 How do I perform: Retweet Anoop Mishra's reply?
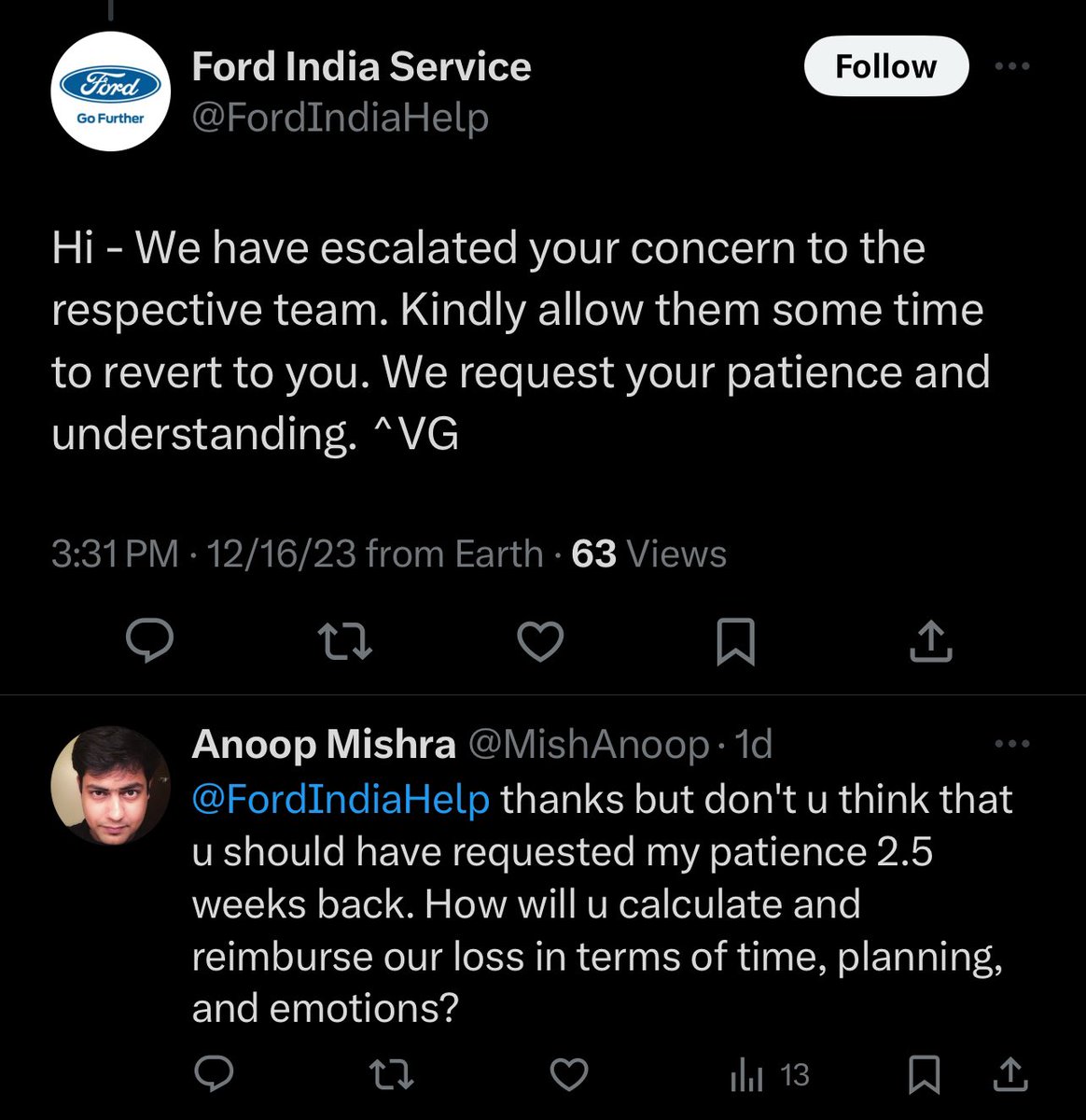392,1075
